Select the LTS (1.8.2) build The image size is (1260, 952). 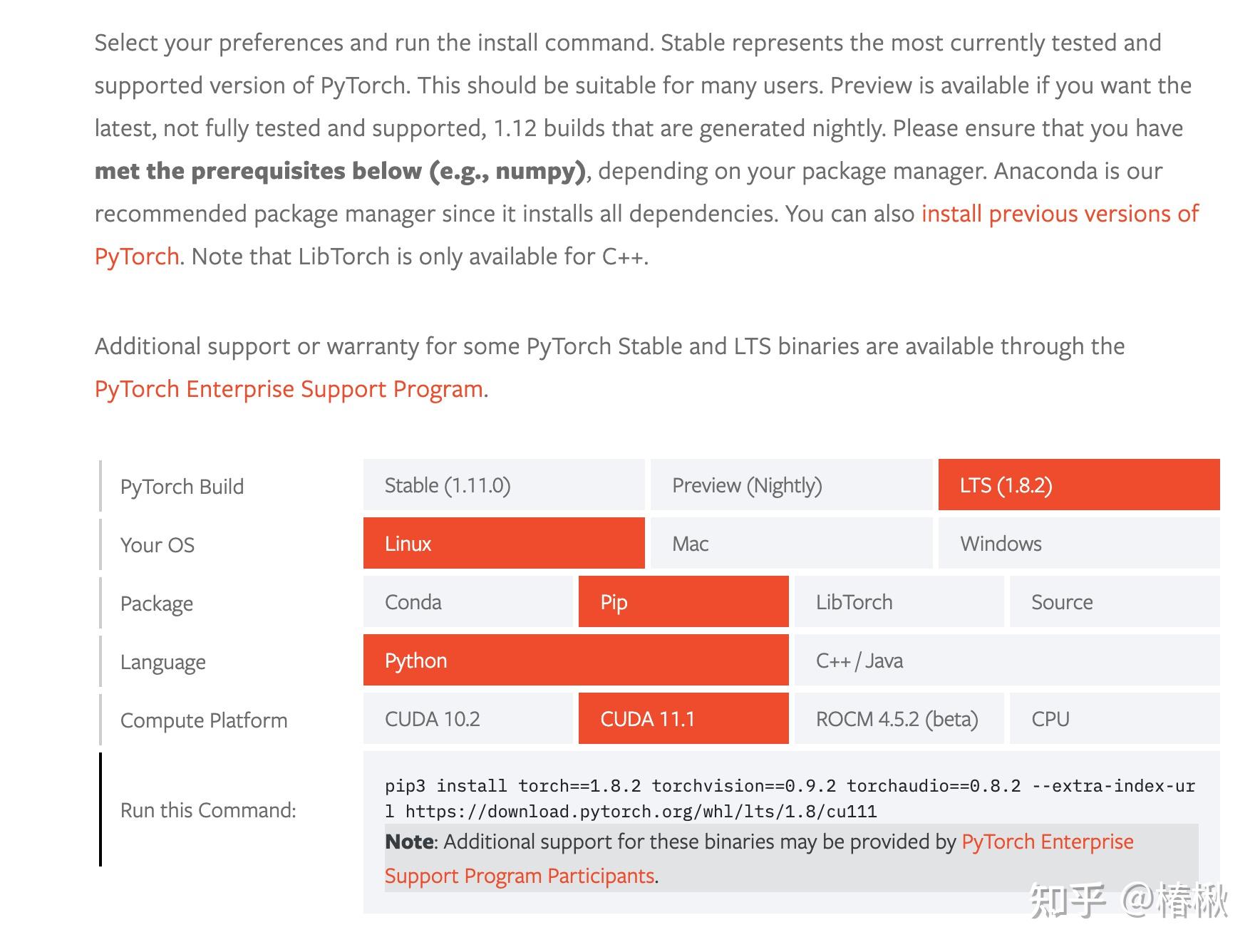[x=1078, y=485]
